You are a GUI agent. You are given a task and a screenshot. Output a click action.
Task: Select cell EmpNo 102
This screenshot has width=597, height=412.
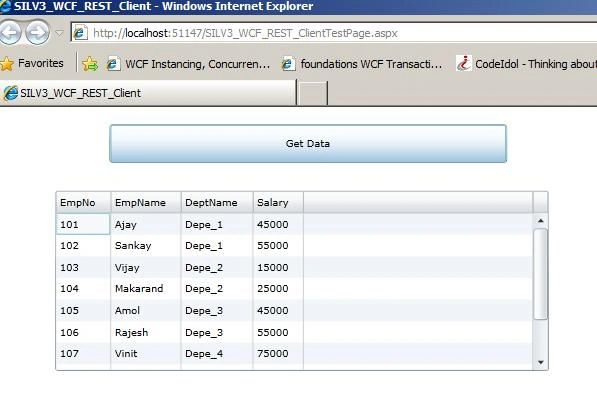pos(83,246)
